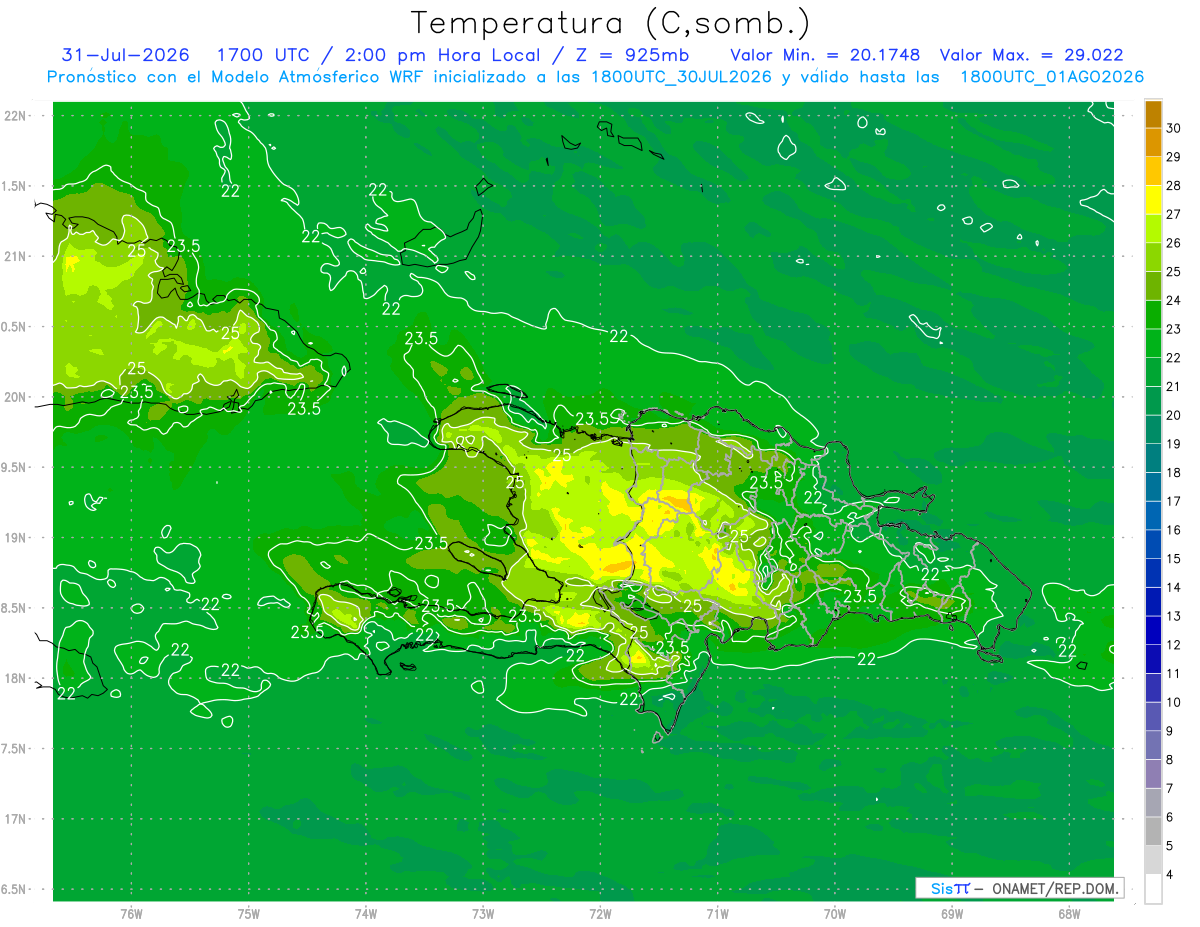Image resolution: width=1200 pixels, height=927 pixels.
Task: Click the date text "31-Jul-2026"
Action: (125, 55)
